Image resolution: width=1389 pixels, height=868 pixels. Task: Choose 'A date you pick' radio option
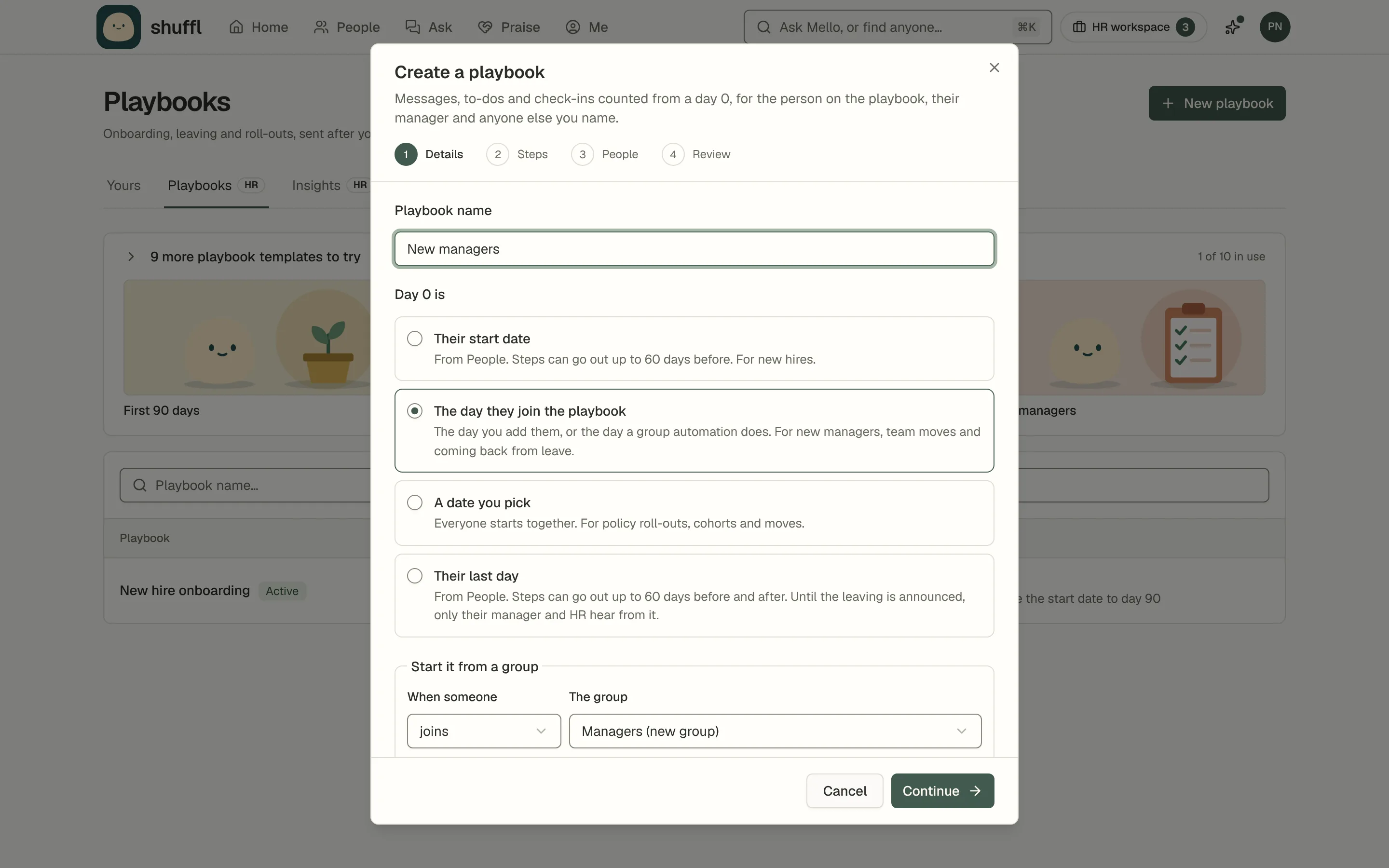pos(414,502)
